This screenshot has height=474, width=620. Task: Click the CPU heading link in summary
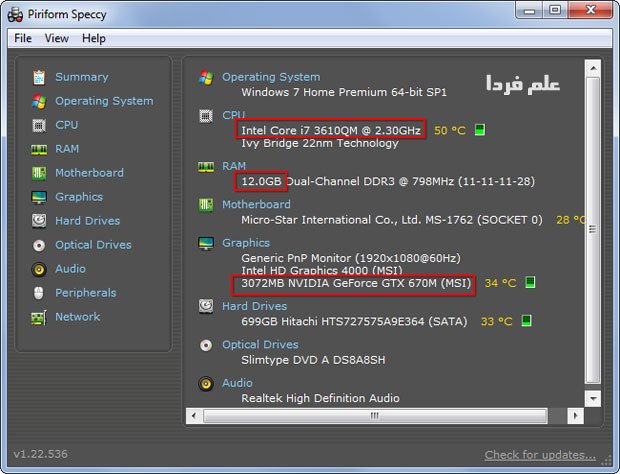click(x=234, y=115)
